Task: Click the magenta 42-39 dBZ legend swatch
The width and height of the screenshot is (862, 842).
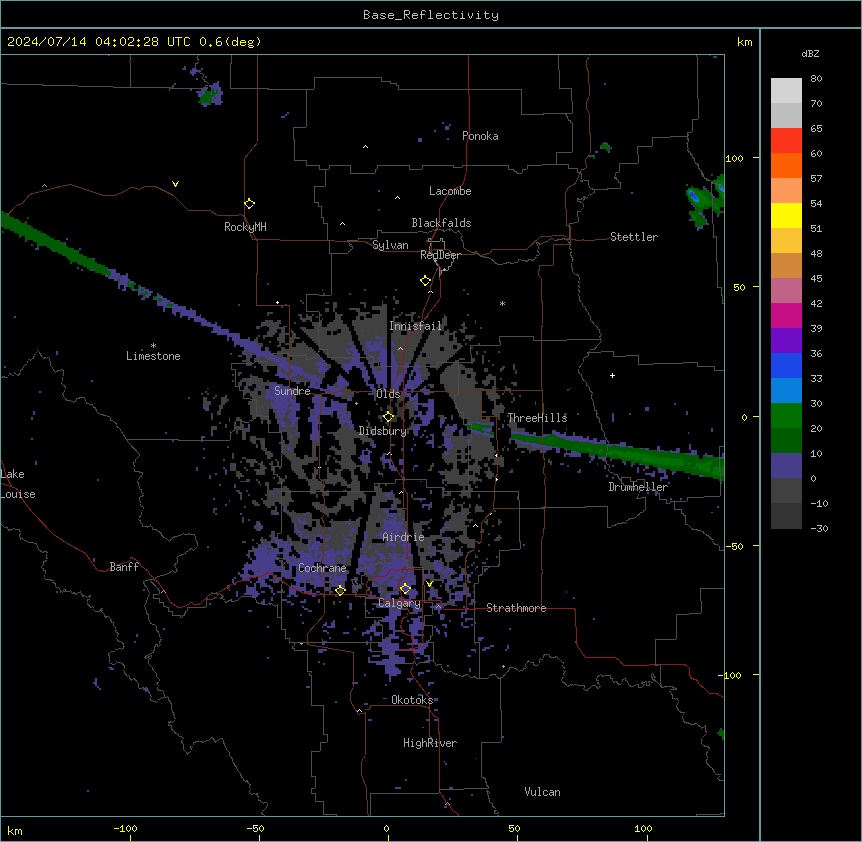Action: (x=786, y=316)
